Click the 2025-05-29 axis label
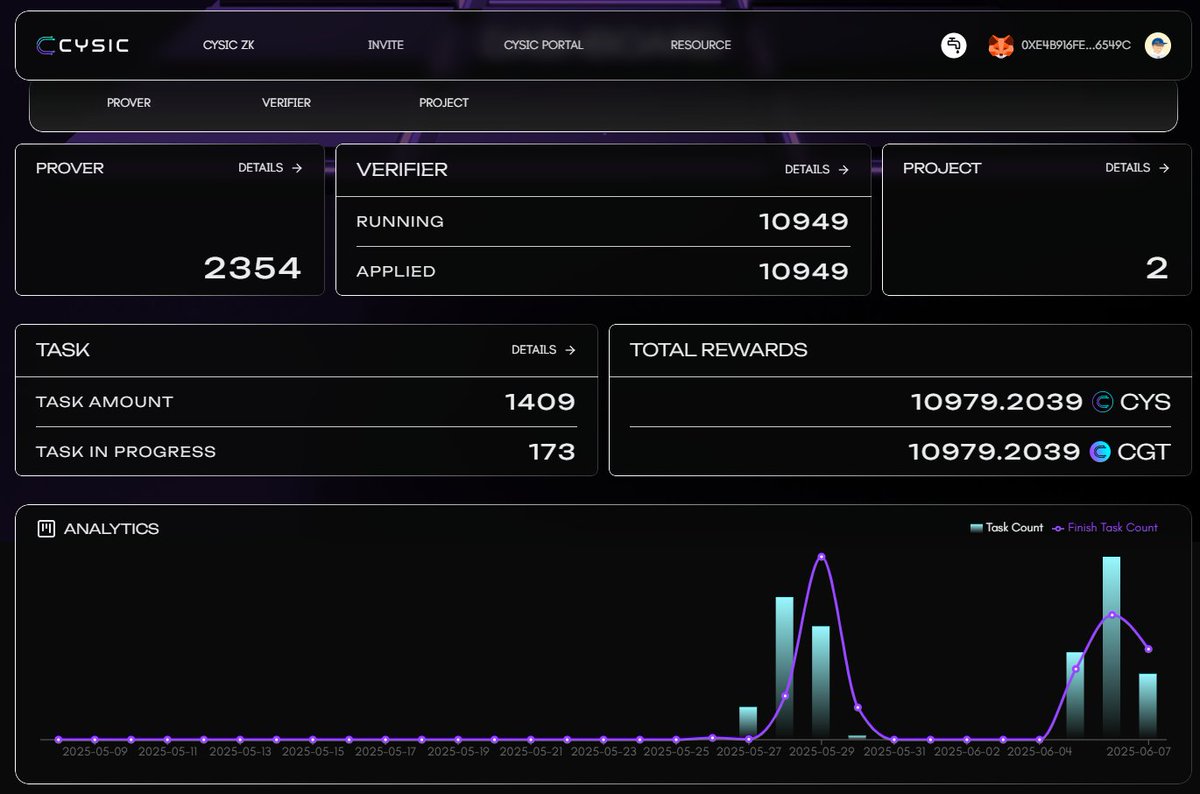The image size is (1200, 794). tap(821, 750)
